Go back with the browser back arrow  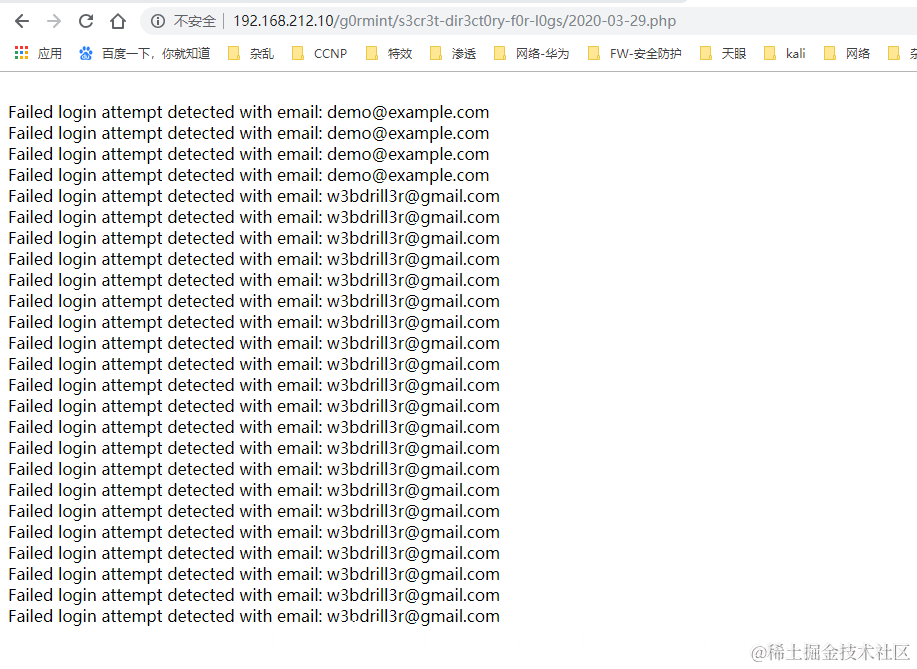click(22, 22)
